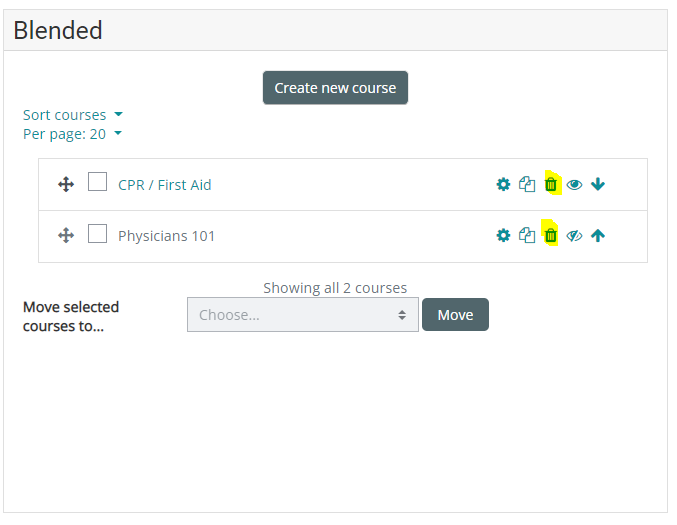The image size is (677, 525).
Task: Open the Physicians 101 course link
Action: pyautogui.click(x=166, y=236)
